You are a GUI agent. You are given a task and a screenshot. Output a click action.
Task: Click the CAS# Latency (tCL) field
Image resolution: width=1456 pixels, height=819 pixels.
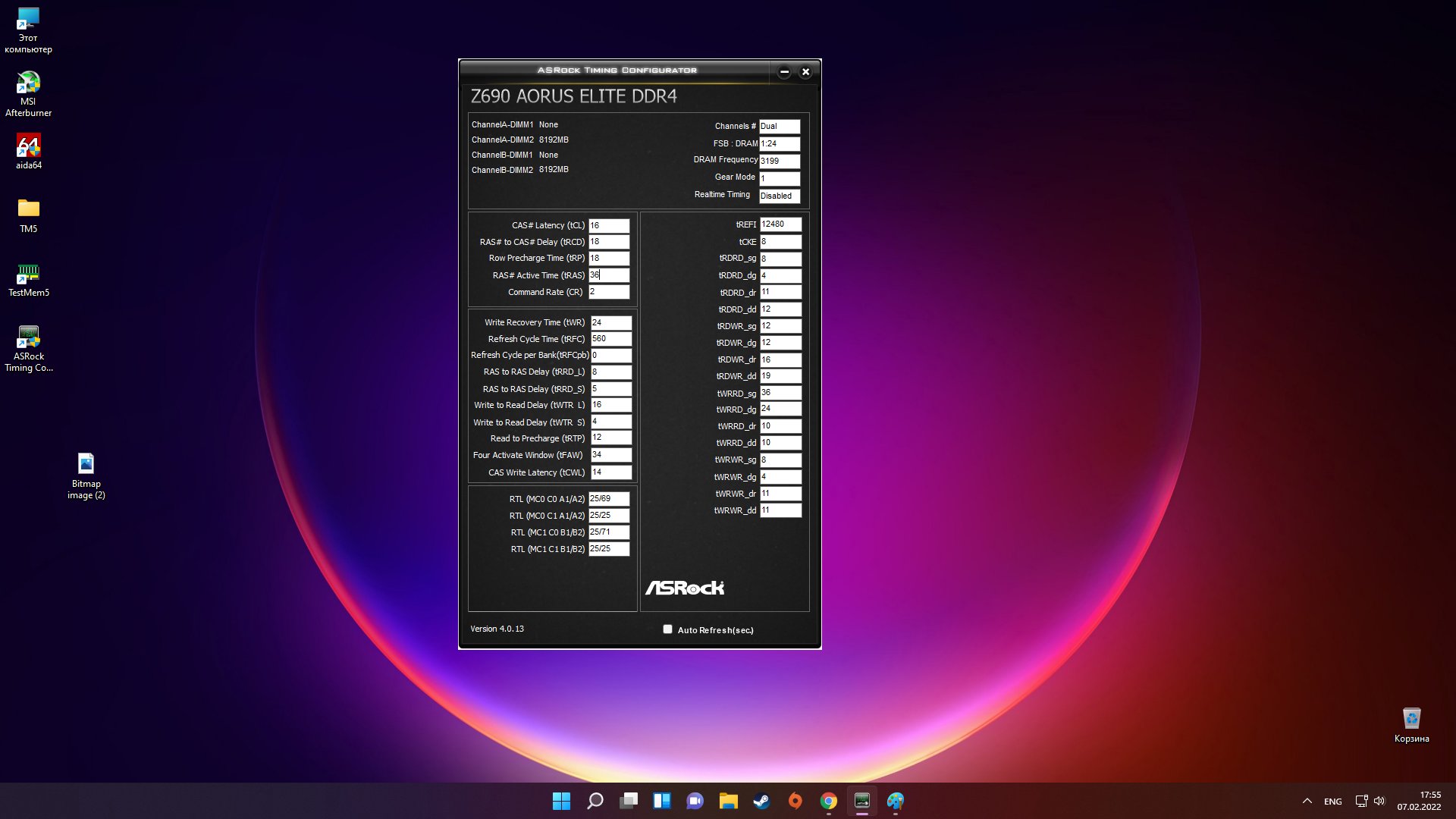point(609,225)
